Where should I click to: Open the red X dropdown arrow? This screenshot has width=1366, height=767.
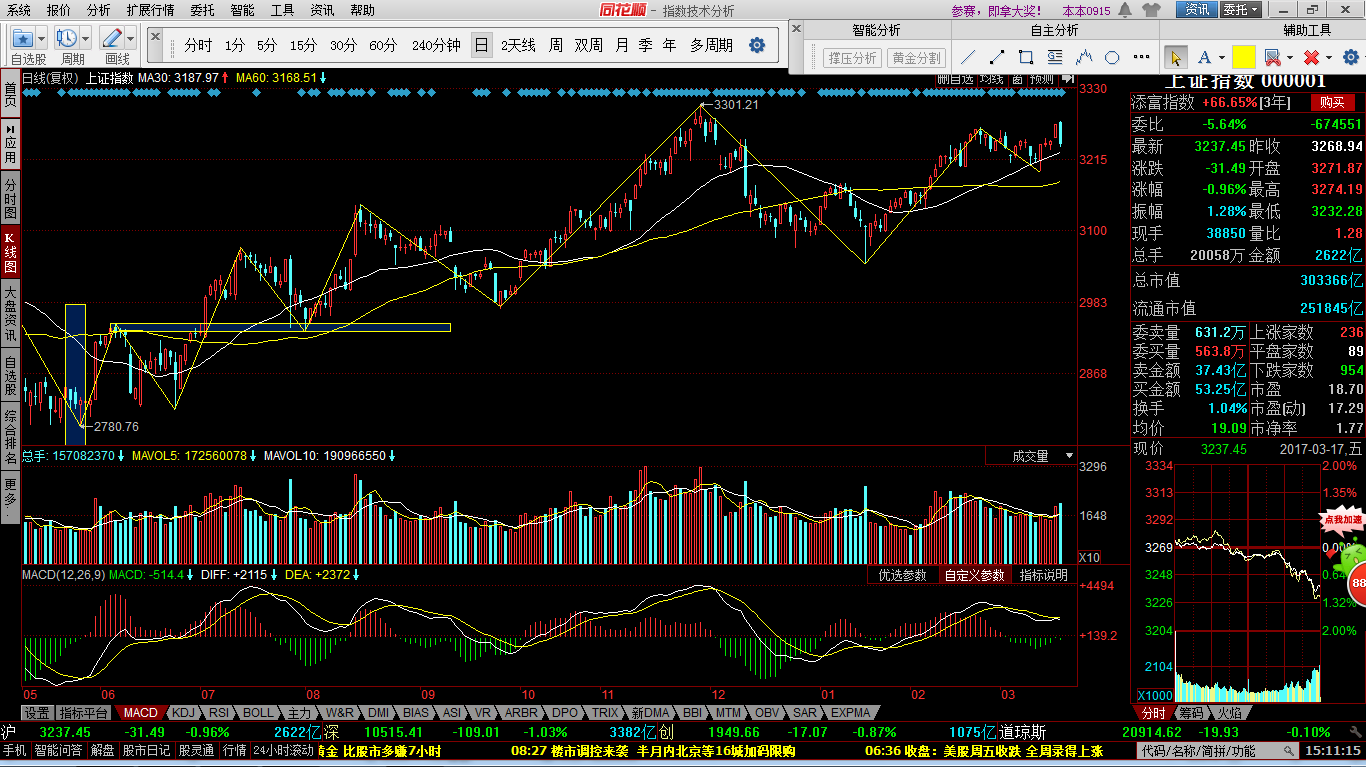(1328, 58)
